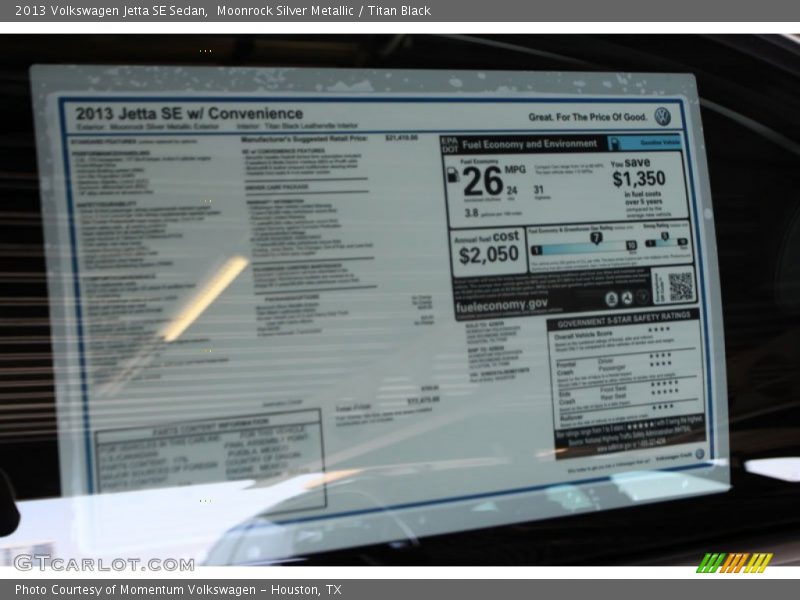The height and width of the screenshot is (600, 800).
Task: Click the 'Moonrock Silver Metallic / Titan Black' caption
Action: [x=323, y=11]
